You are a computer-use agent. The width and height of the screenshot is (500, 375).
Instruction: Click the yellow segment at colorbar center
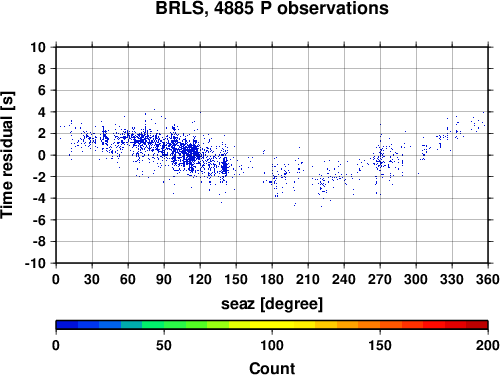pyautogui.click(x=272, y=324)
